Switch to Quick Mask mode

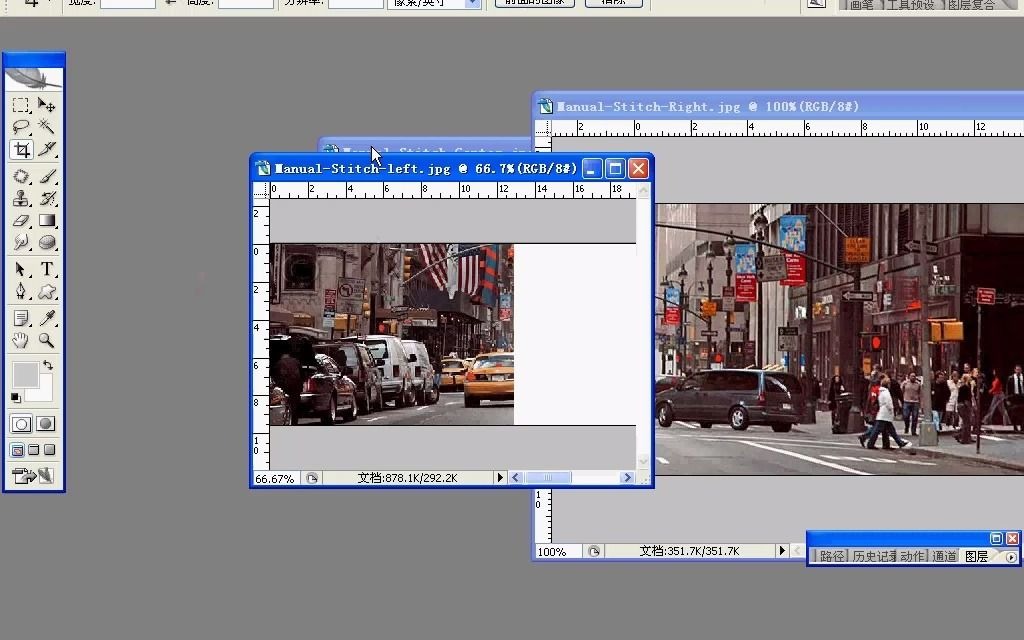pyautogui.click(x=44, y=423)
